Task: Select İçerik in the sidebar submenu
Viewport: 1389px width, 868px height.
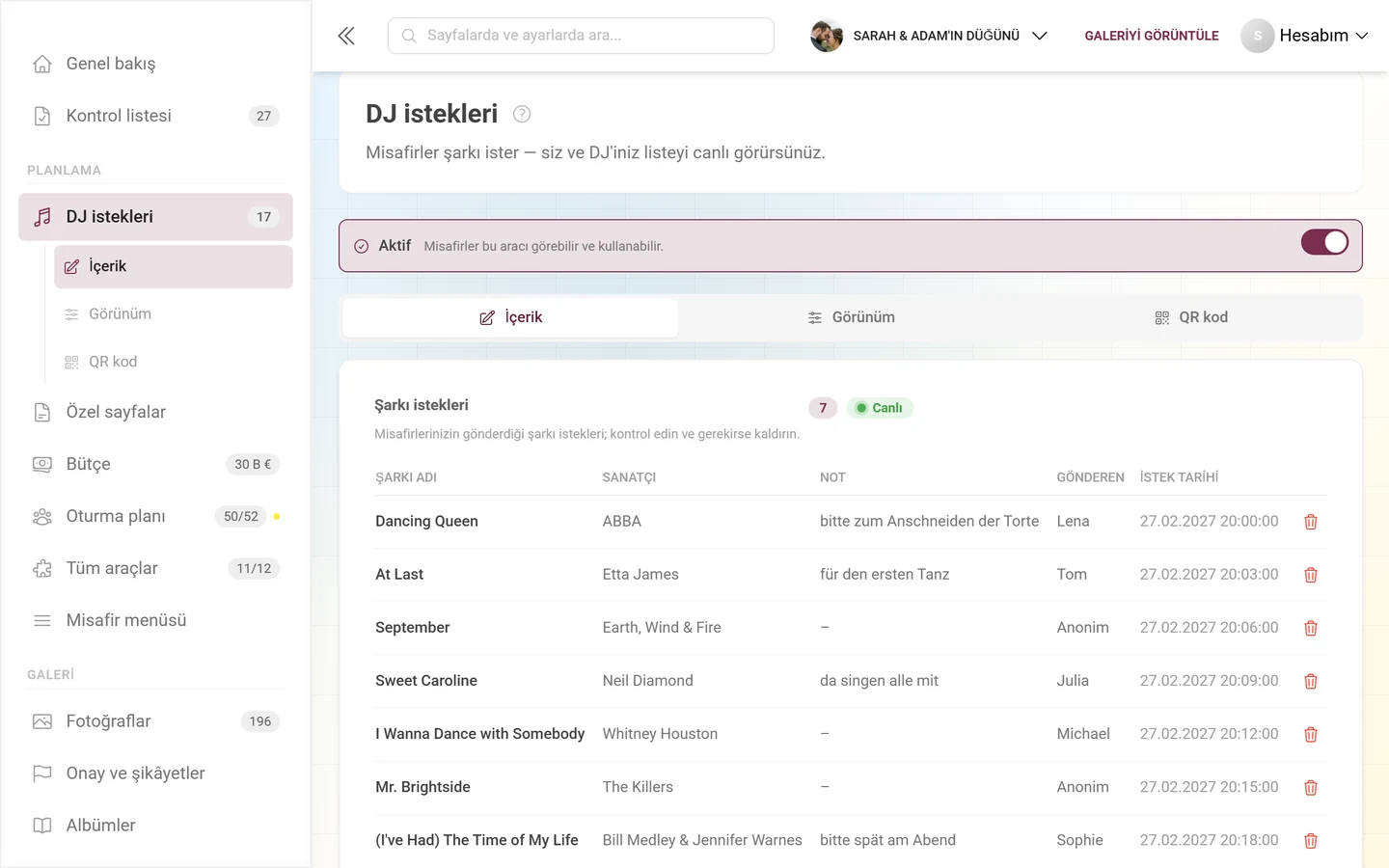Action: (174, 266)
